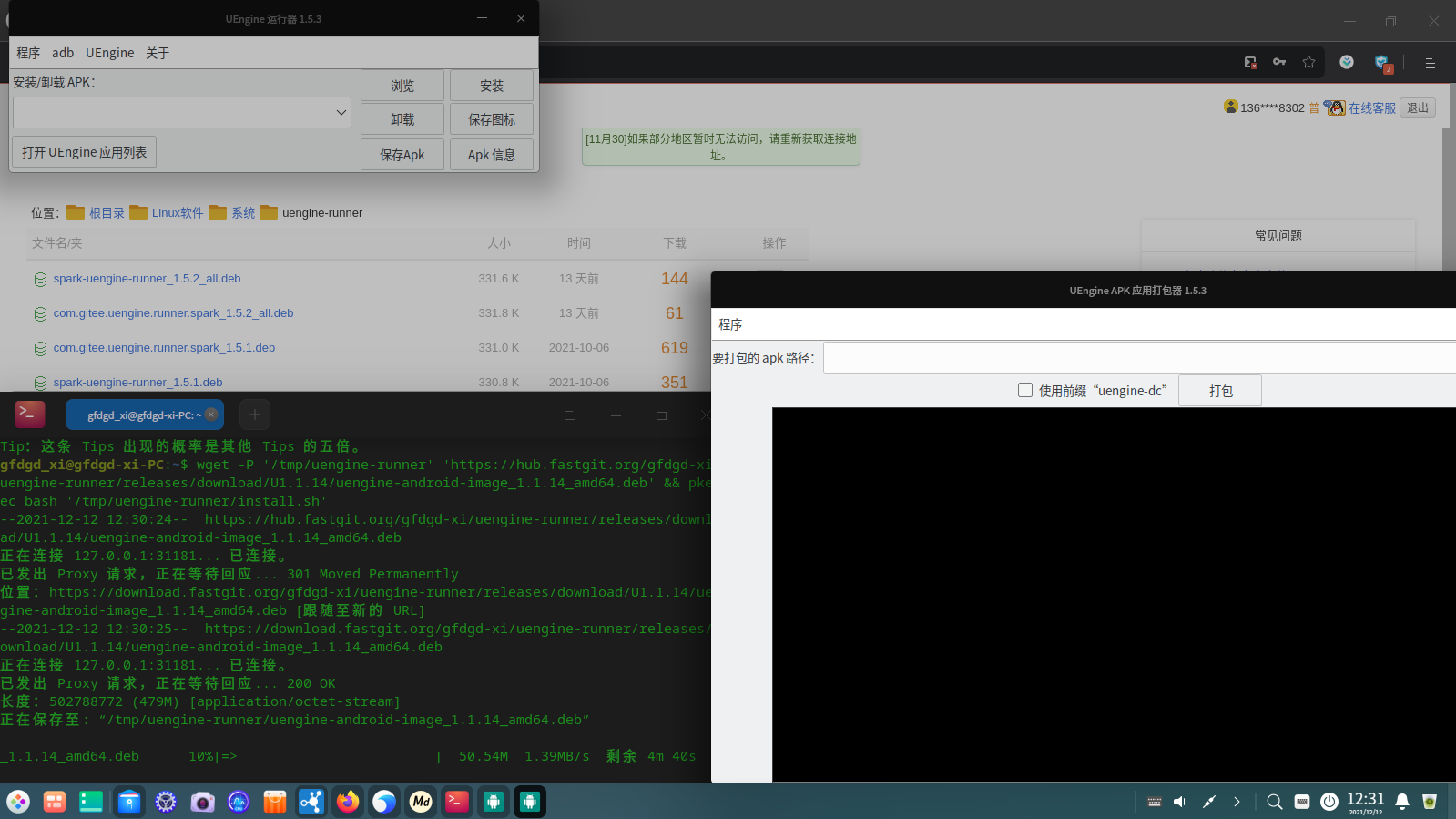Go to Linux软件 folder in breadcrumb
Image resolution: width=1456 pixels, height=819 pixels.
click(x=178, y=213)
